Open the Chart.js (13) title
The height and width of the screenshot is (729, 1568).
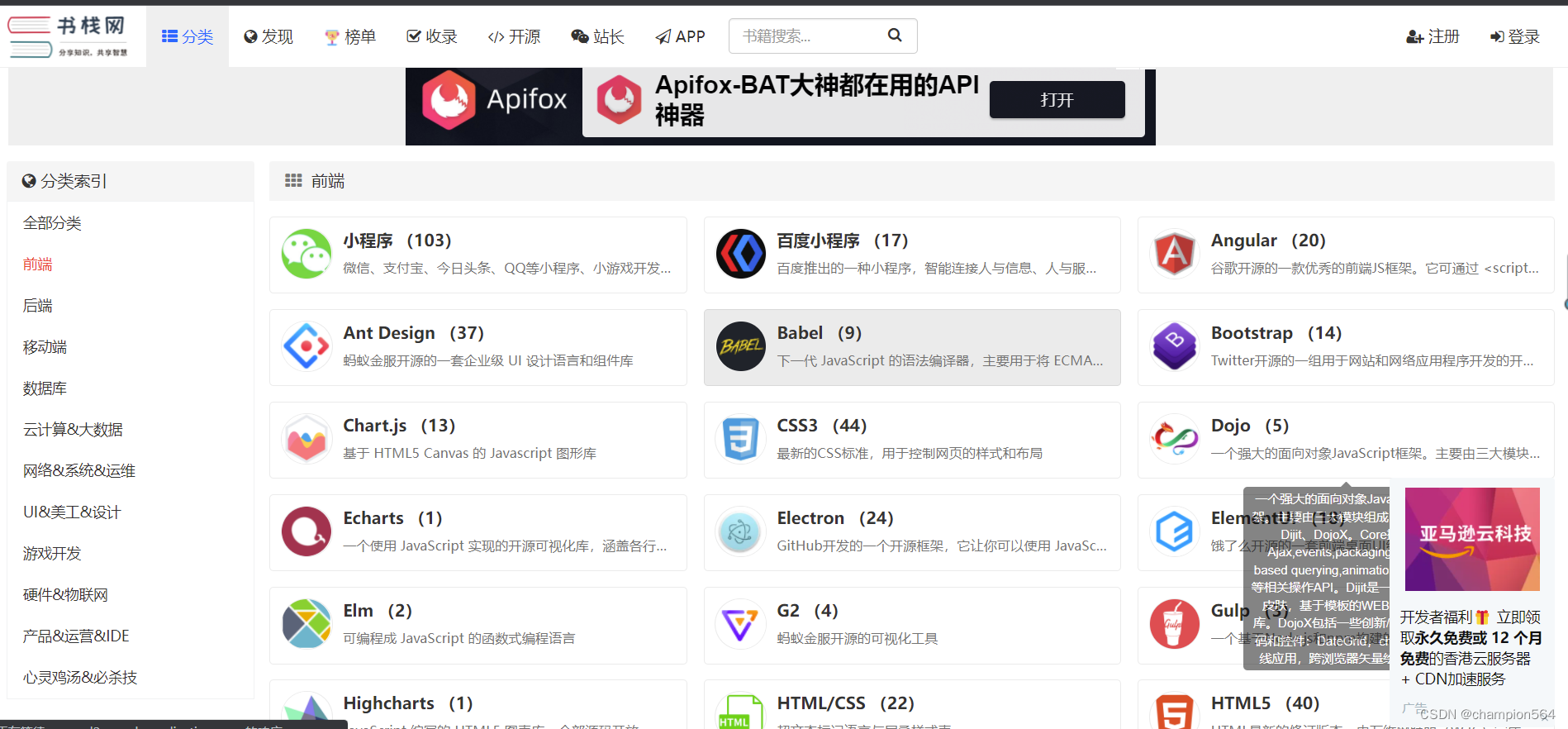click(399, 426)
